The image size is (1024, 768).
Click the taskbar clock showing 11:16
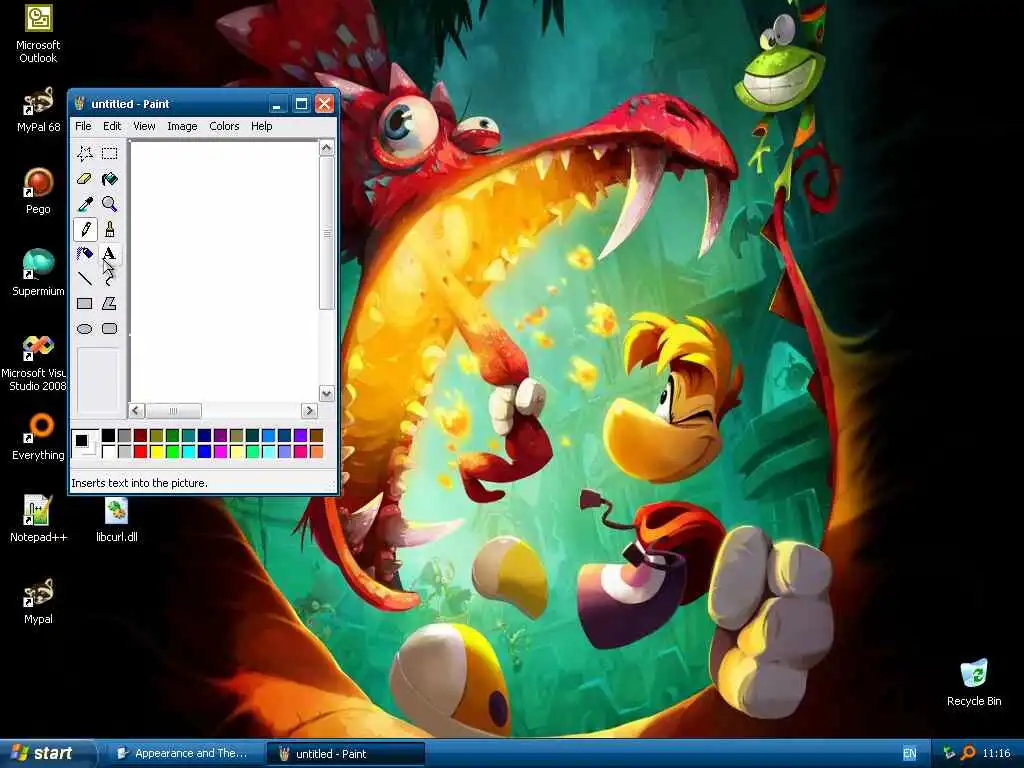point(996,753)
